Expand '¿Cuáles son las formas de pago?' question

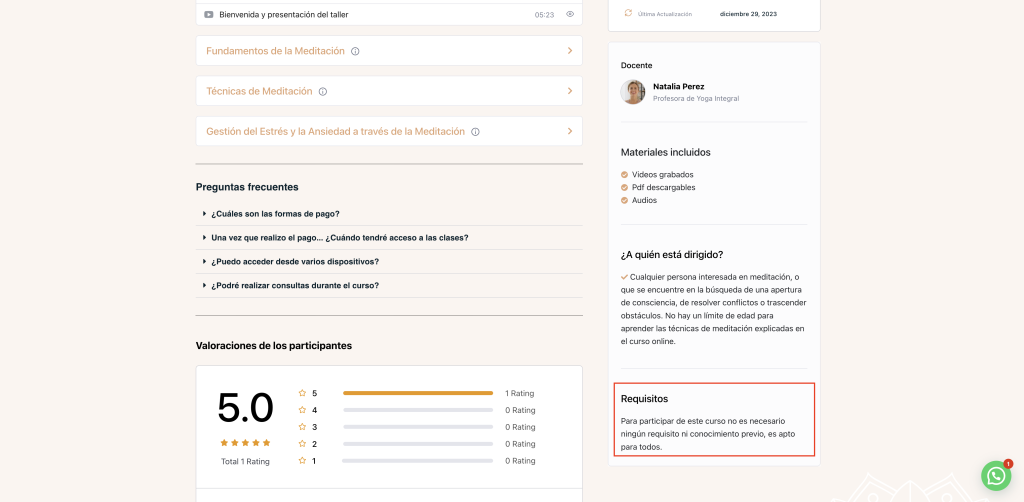(275, 213)
